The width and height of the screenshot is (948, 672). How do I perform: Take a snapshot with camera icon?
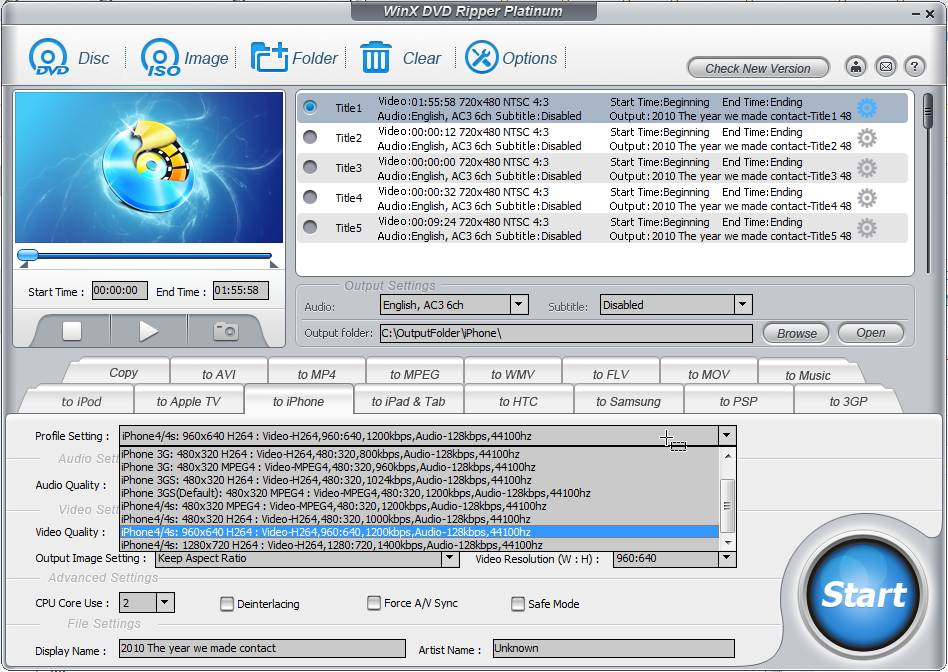pyautogui.click(x=226, y=331)
